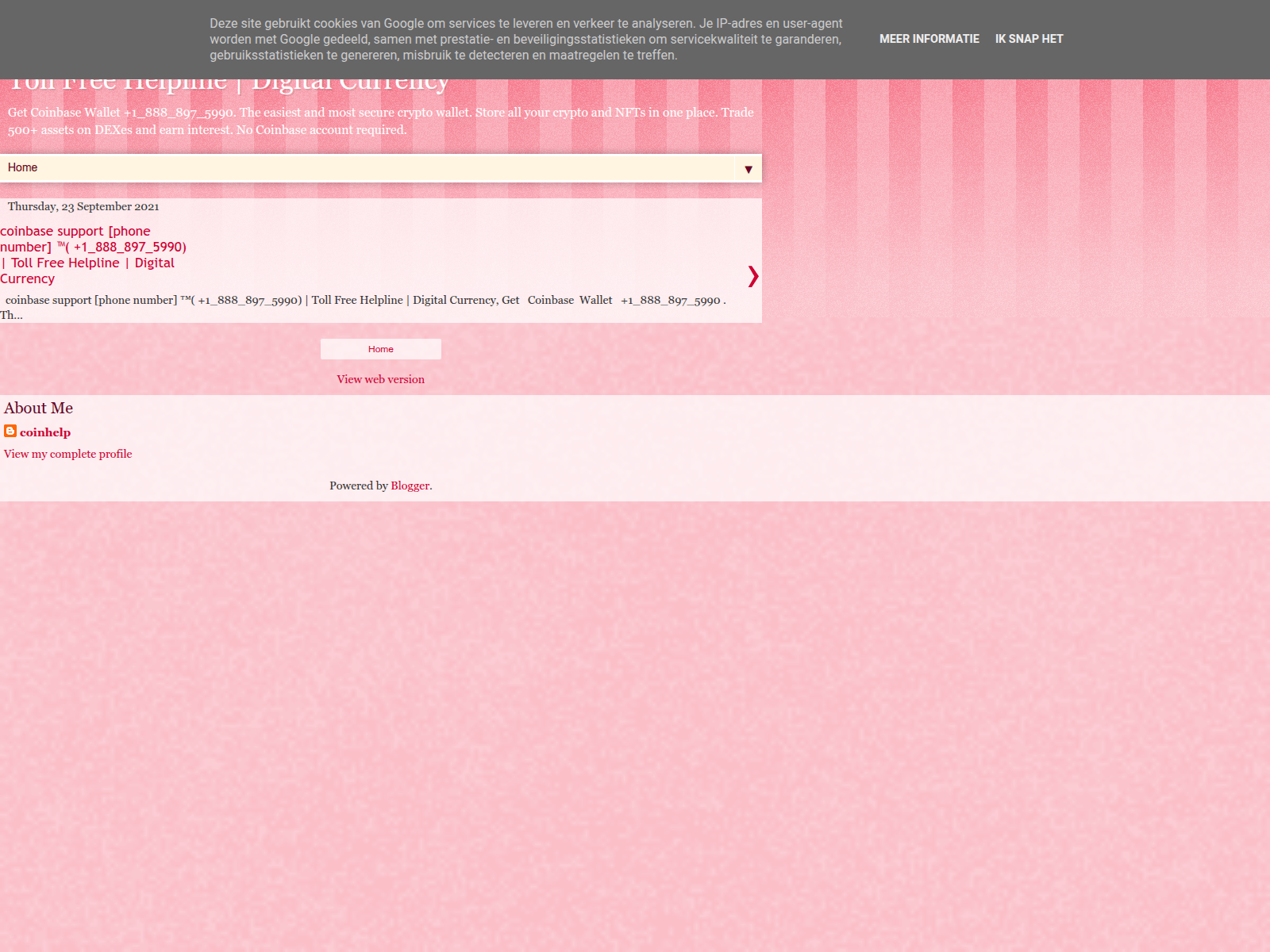This screenshot has width=1270, height=952.
Task: Visit the coinhelp author profile
Action: coord(45,432)
